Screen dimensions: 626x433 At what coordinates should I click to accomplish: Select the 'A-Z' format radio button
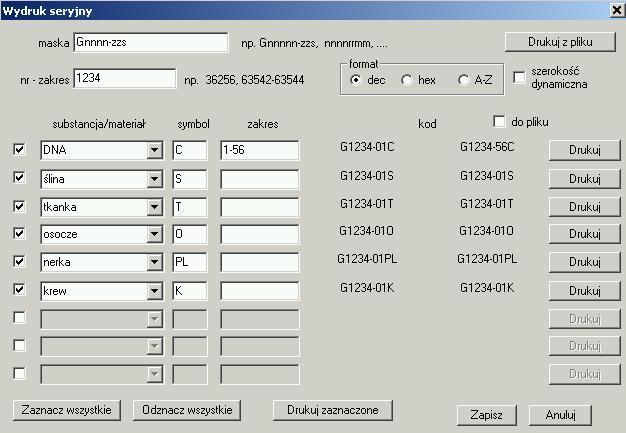click(463, 80)
